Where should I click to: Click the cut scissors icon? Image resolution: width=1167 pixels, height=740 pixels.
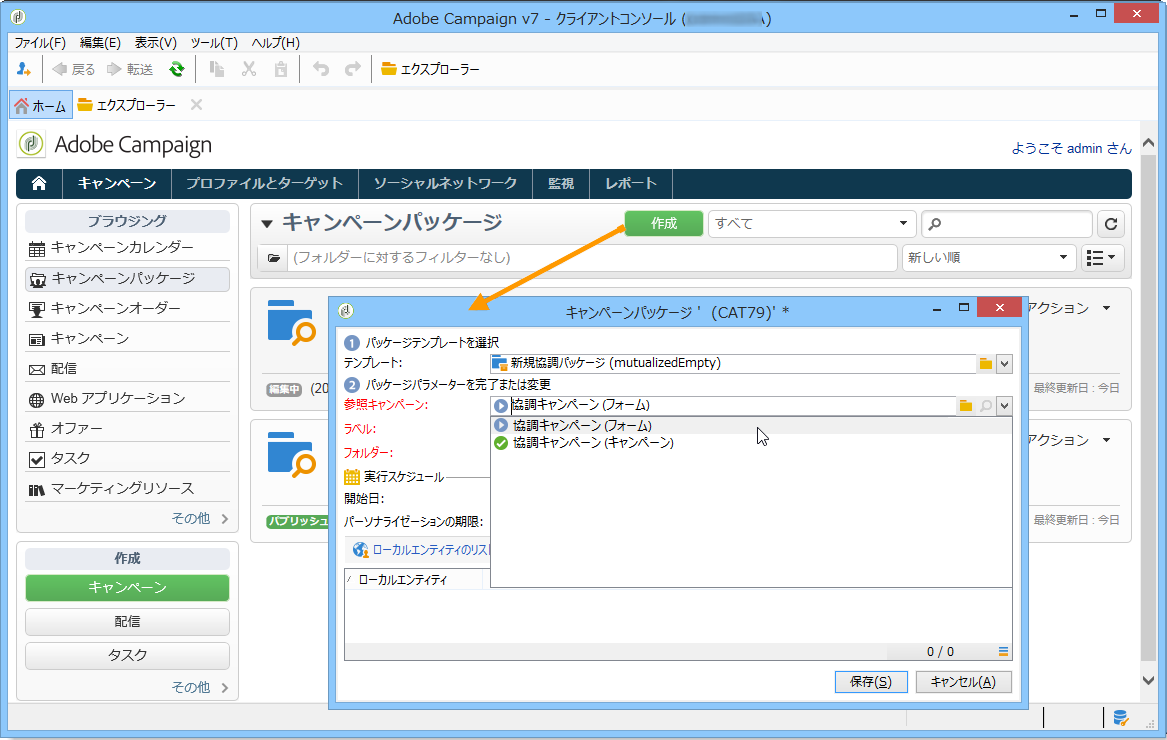pyautogui.click(x=249, y=69)
